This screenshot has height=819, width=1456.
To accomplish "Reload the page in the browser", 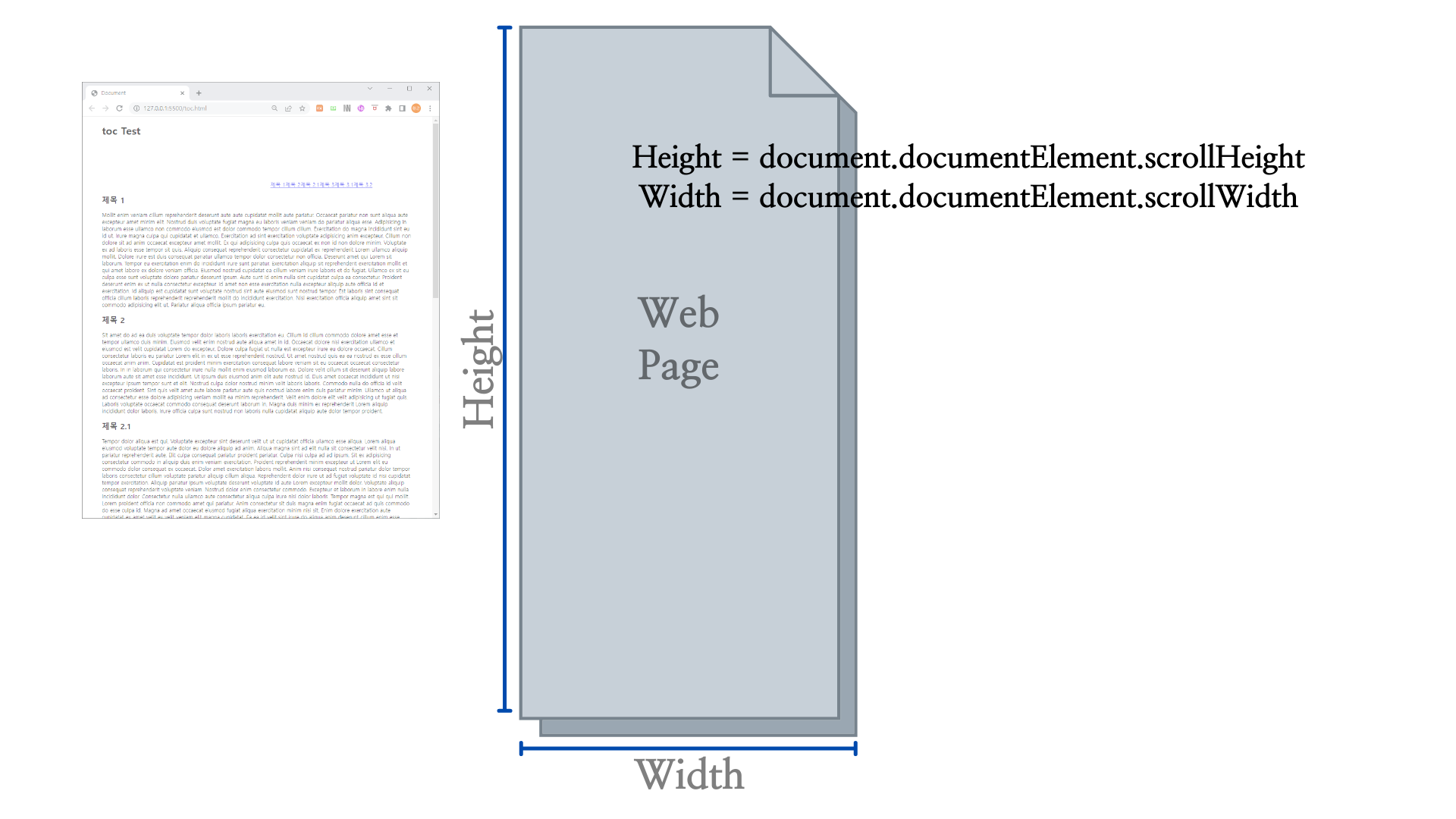I will [x=119, y=108].
